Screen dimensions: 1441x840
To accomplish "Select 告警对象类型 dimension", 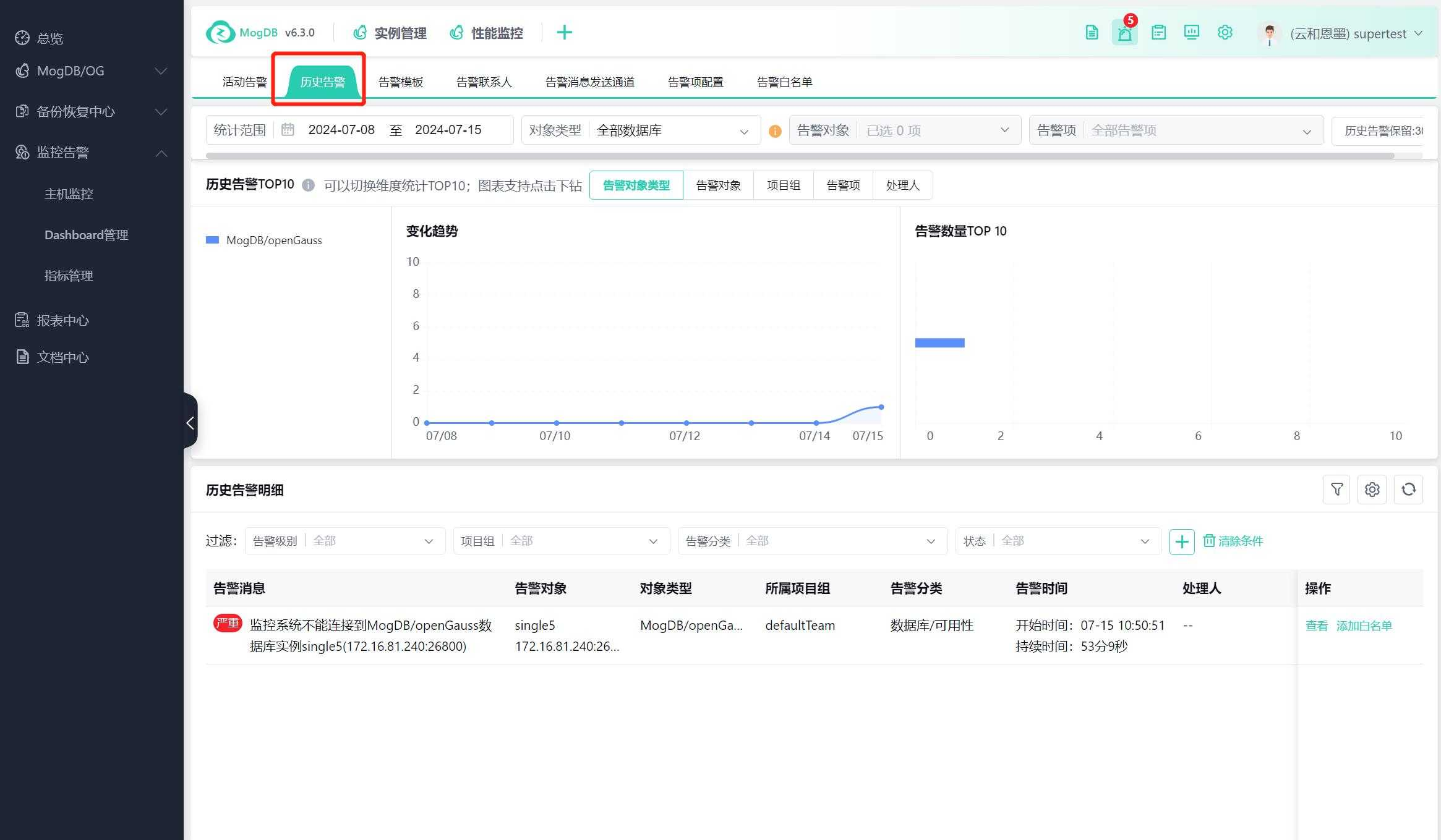I will pyautogui.click(x=636, y=185).
